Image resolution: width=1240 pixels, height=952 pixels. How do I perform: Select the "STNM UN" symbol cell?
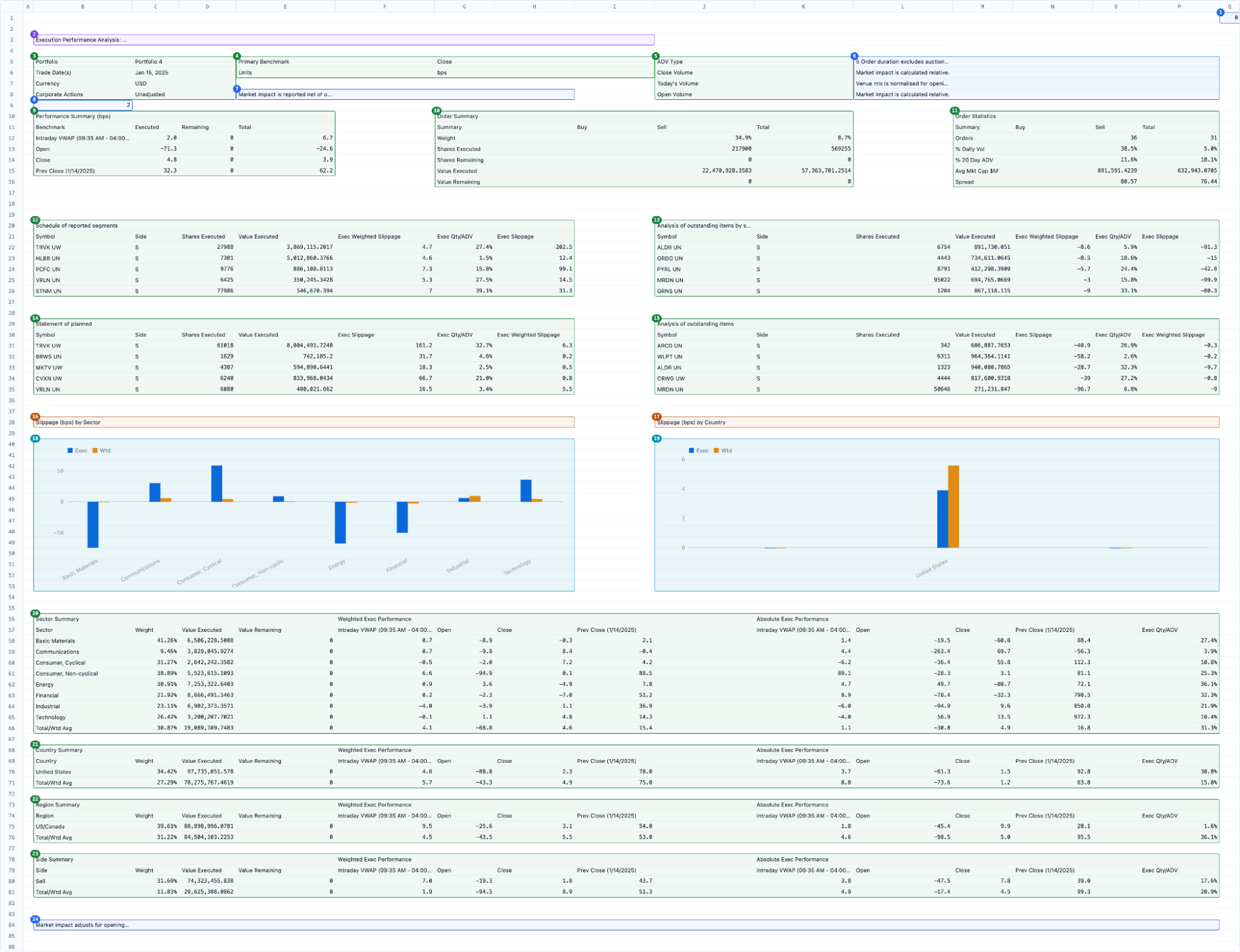(83, 291)
